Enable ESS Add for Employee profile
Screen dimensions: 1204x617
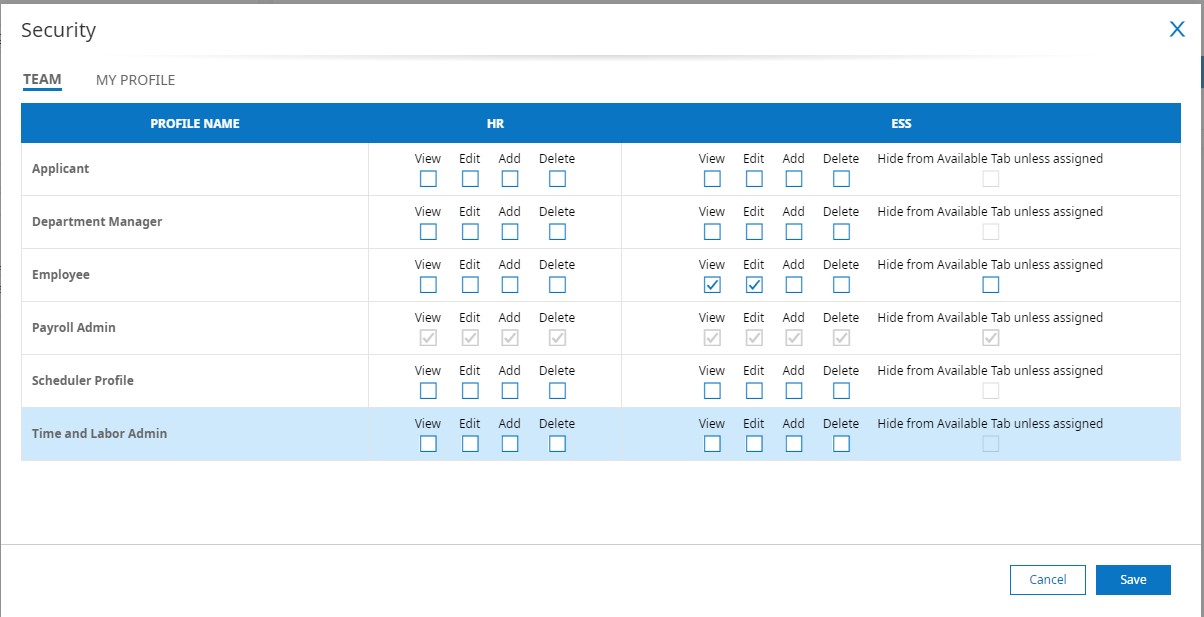coord(794,285)
